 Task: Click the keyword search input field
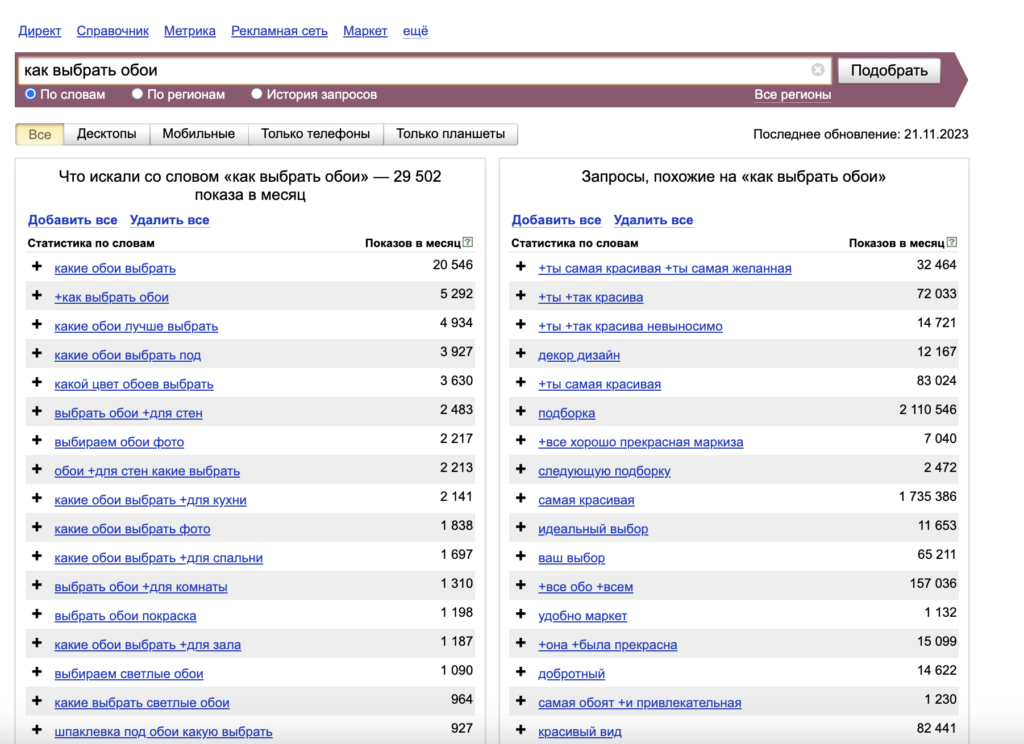point(410,70)
